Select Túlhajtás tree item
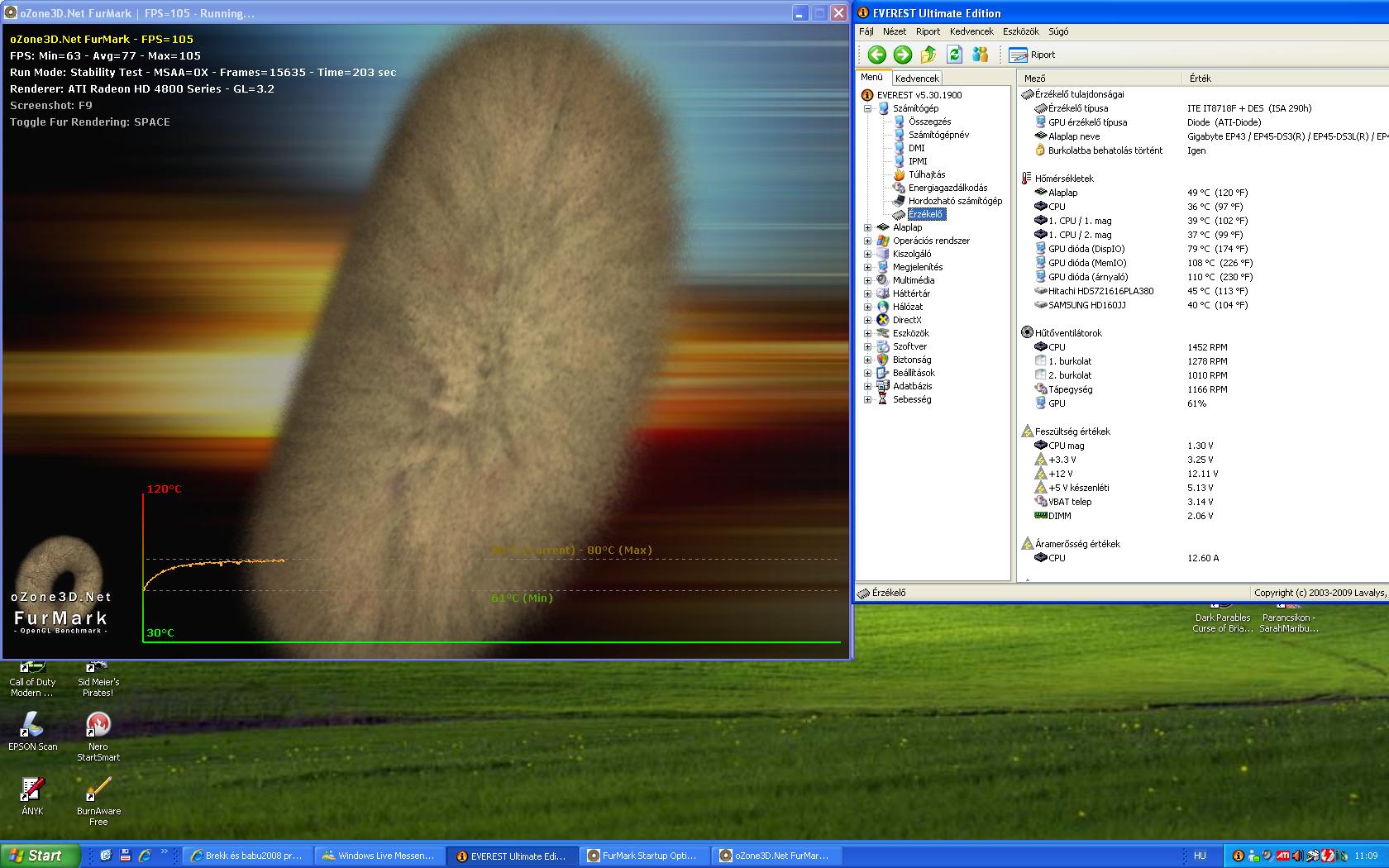This screenshot has width=1389, height=868. [x=926, y=174]
